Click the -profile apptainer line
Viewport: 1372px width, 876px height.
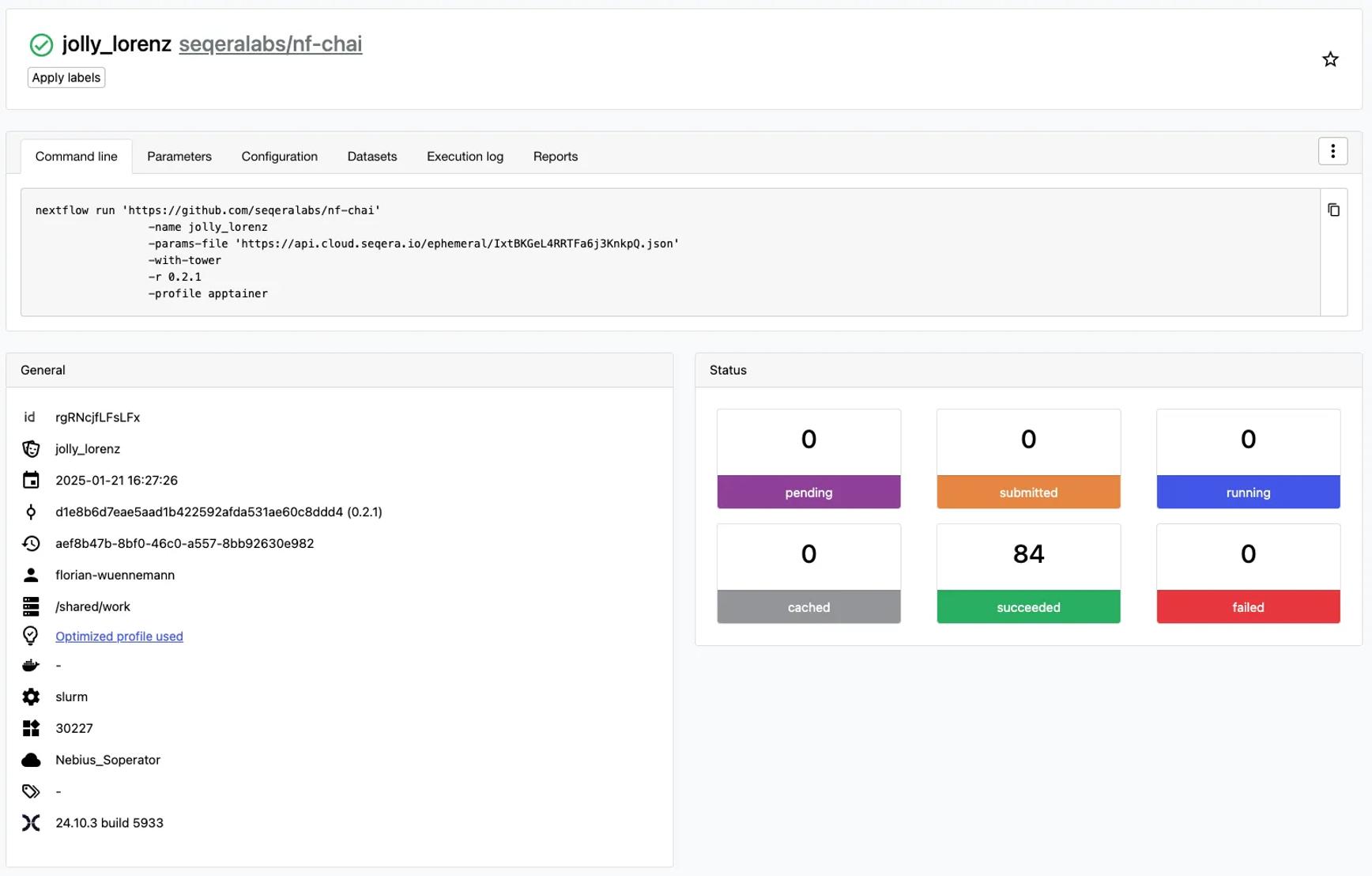point(208,293)
